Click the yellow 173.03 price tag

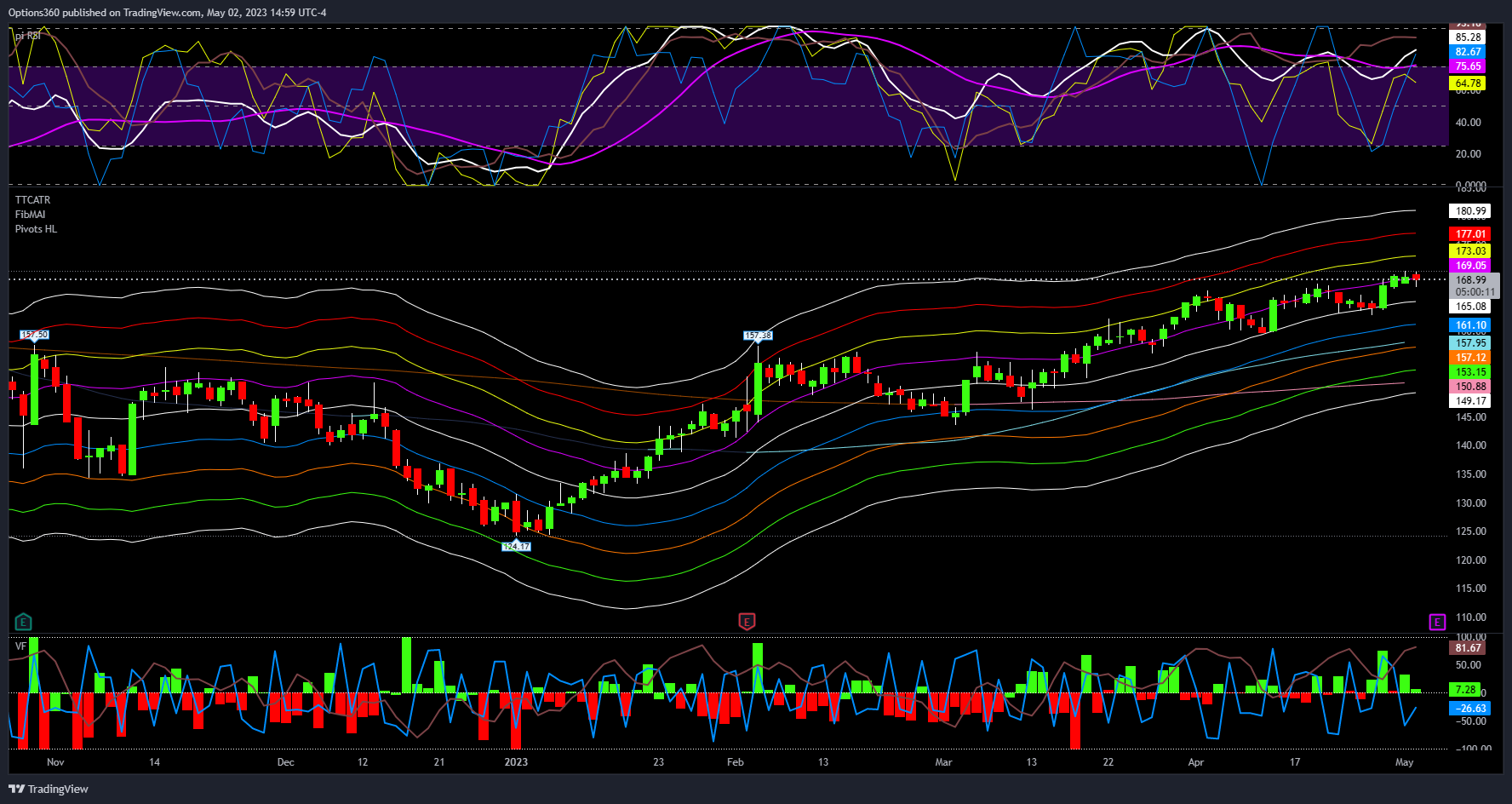(x=1470, y=251)
